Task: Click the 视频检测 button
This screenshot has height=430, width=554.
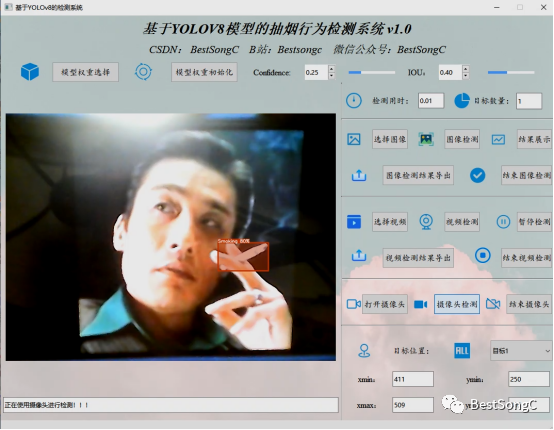Action: (x=462, y=222)
